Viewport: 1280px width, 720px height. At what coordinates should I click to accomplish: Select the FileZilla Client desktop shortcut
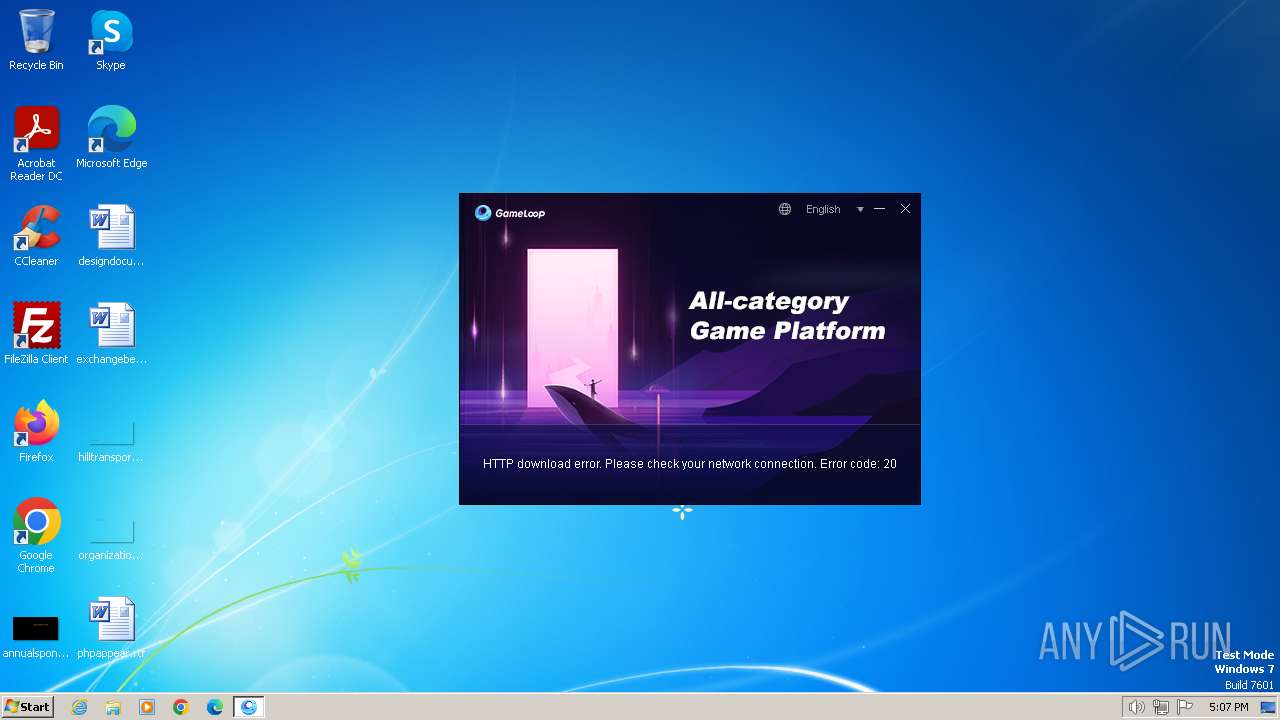pyautogui.click(x=36, y=334)
